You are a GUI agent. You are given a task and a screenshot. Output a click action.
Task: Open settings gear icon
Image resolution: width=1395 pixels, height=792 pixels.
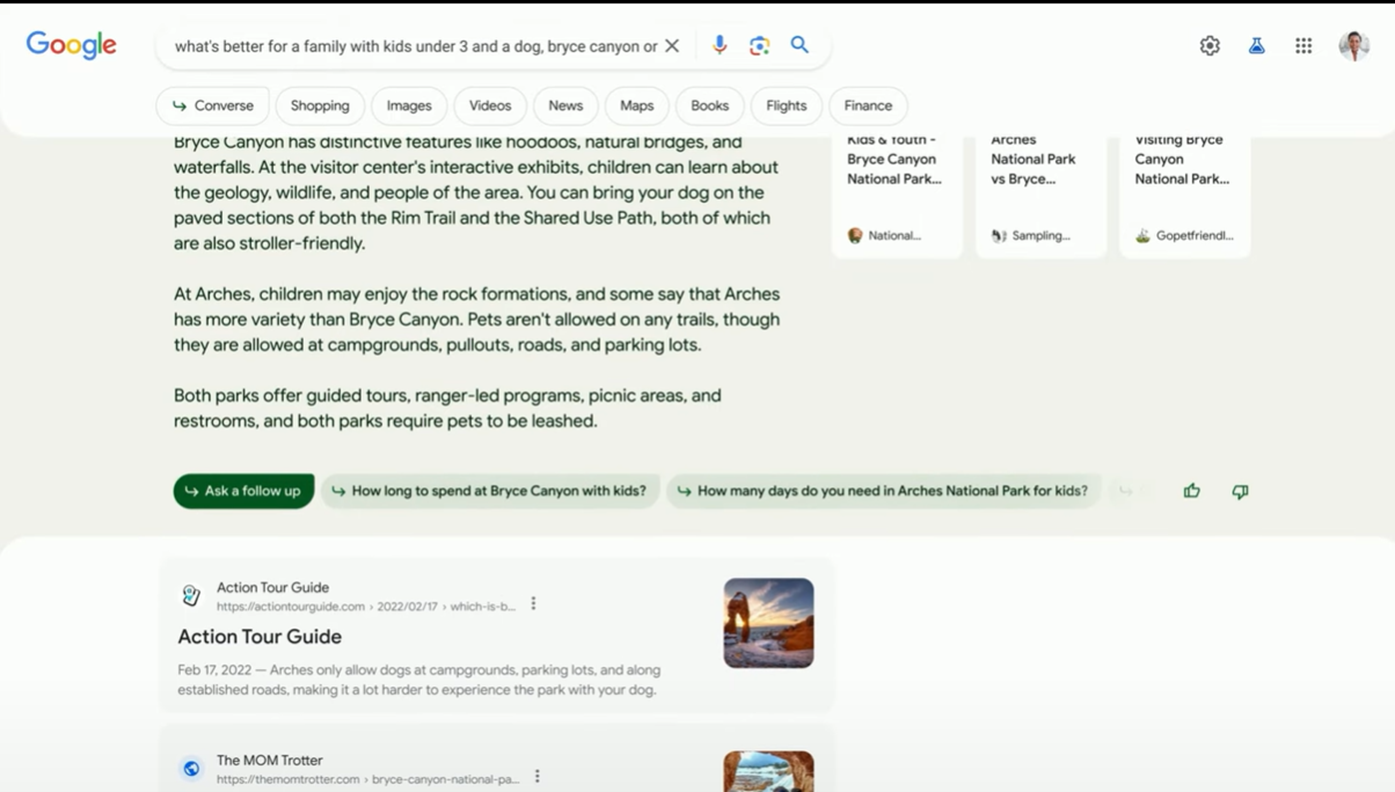tap(1210, 46)
